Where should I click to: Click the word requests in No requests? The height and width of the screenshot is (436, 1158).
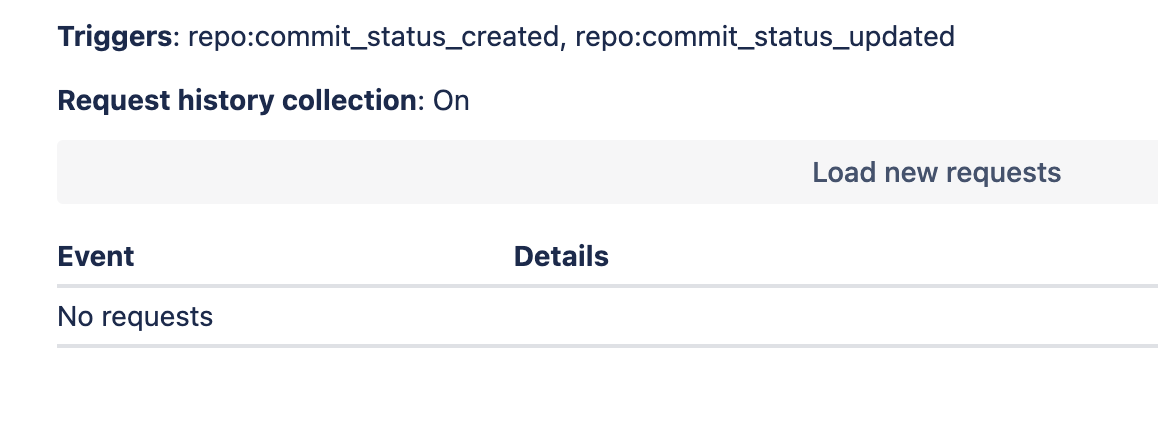click(x=157, y=317)
